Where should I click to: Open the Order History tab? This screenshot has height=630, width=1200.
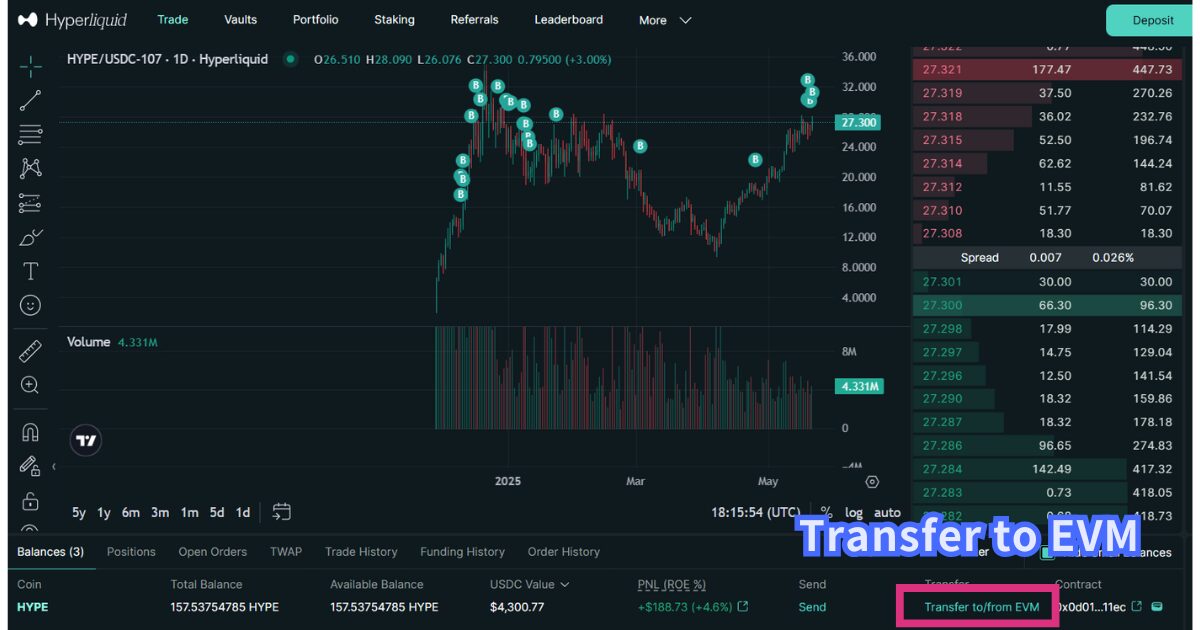(564, 552)
